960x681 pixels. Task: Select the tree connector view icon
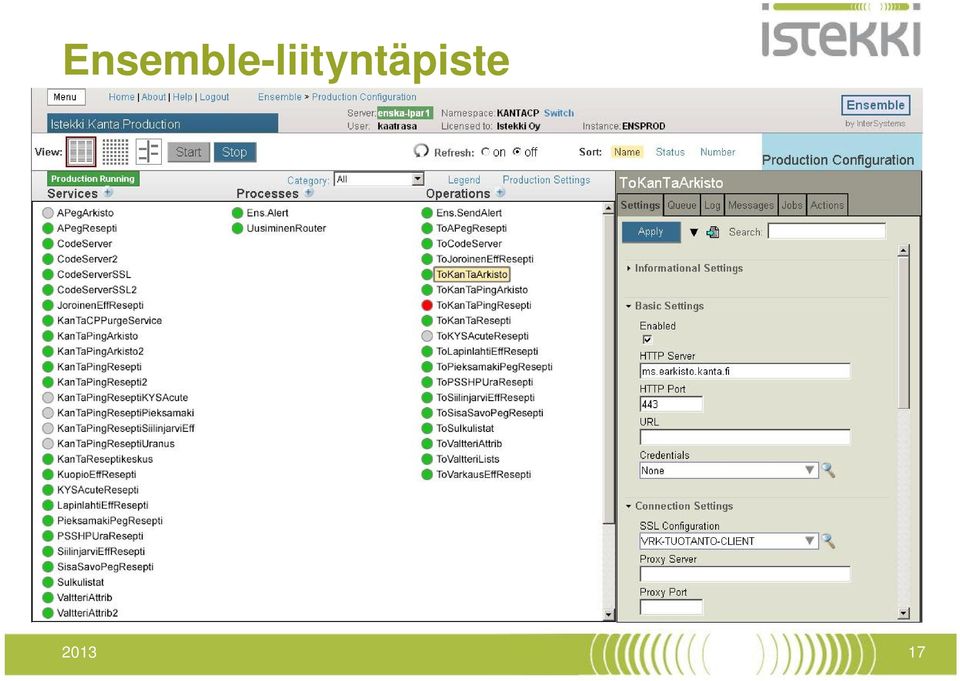[148, 151]
